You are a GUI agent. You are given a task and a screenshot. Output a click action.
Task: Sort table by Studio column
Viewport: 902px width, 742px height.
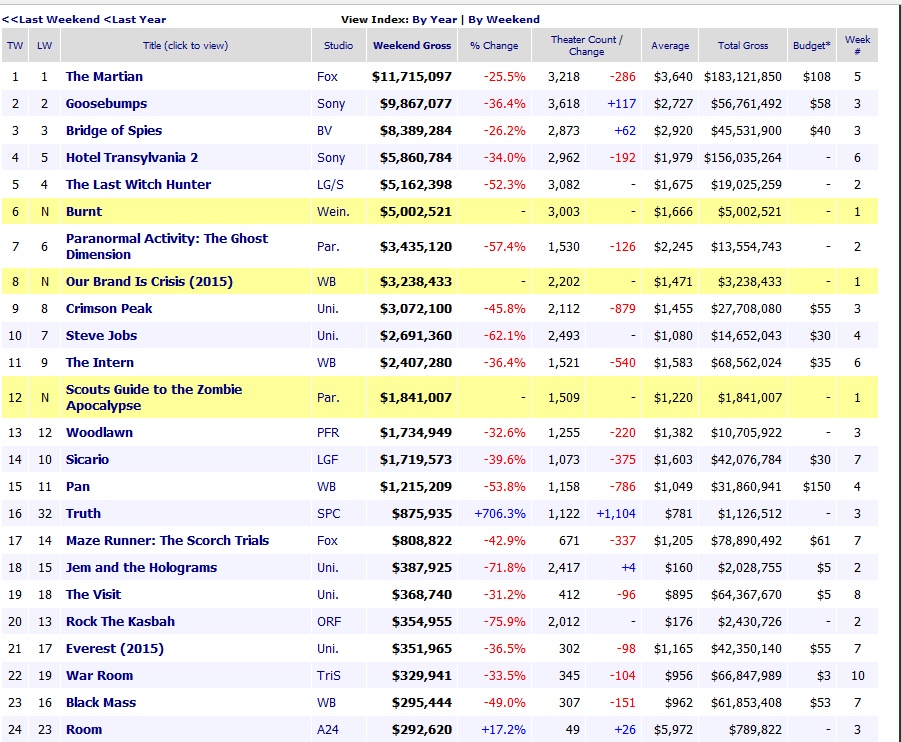point(338,46)
